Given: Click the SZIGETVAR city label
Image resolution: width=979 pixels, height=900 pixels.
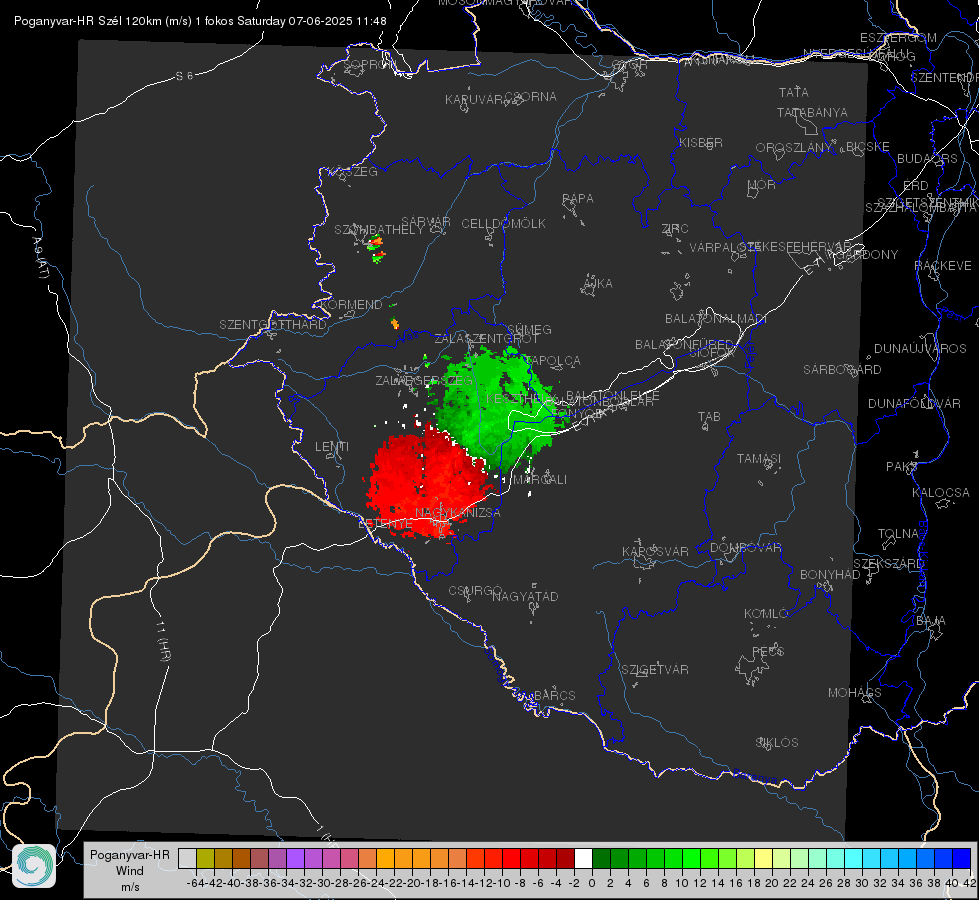Looking at the screenshot, I should (655, 670).
